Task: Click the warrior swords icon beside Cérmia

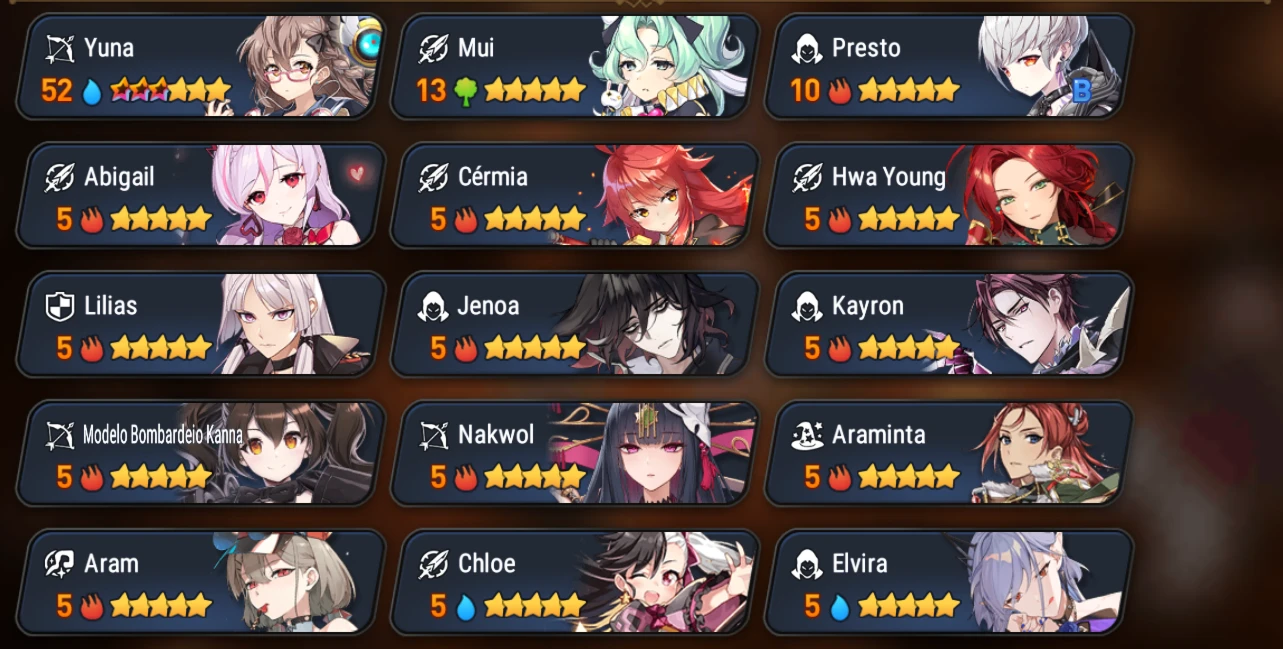Action: pyautogui.click(x=434, y=177)
